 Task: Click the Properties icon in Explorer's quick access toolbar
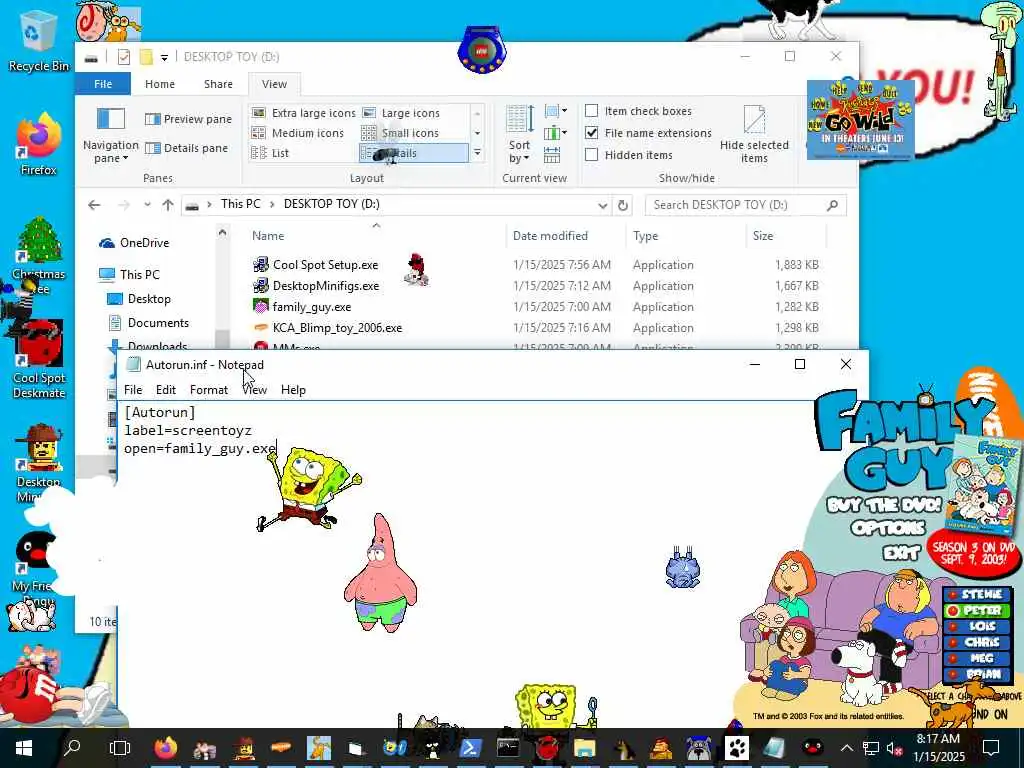[123, 57]
